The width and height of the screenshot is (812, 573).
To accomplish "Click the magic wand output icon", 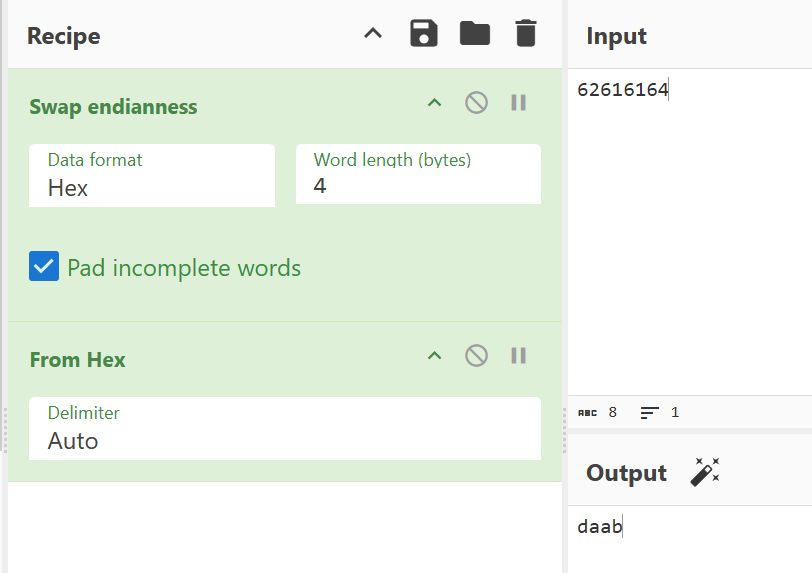I will (705, 473).
